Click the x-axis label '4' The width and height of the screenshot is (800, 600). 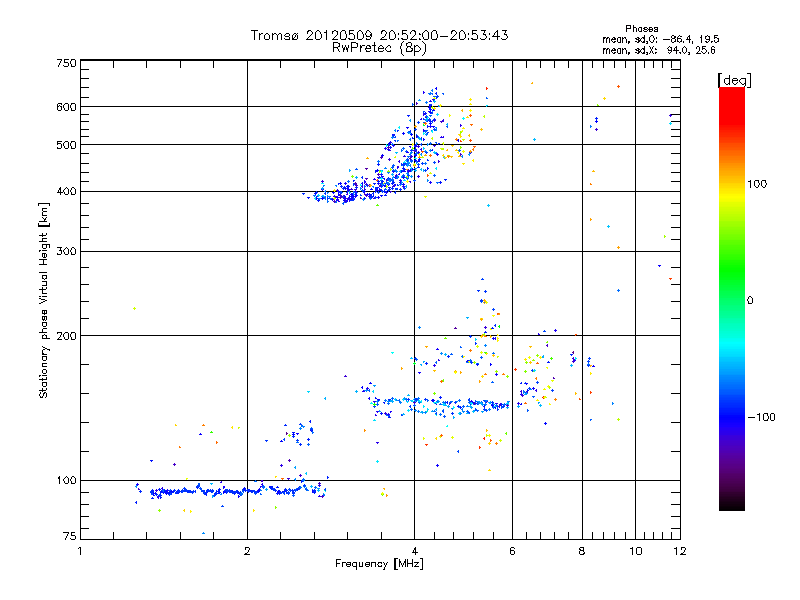tap(414, 551)
